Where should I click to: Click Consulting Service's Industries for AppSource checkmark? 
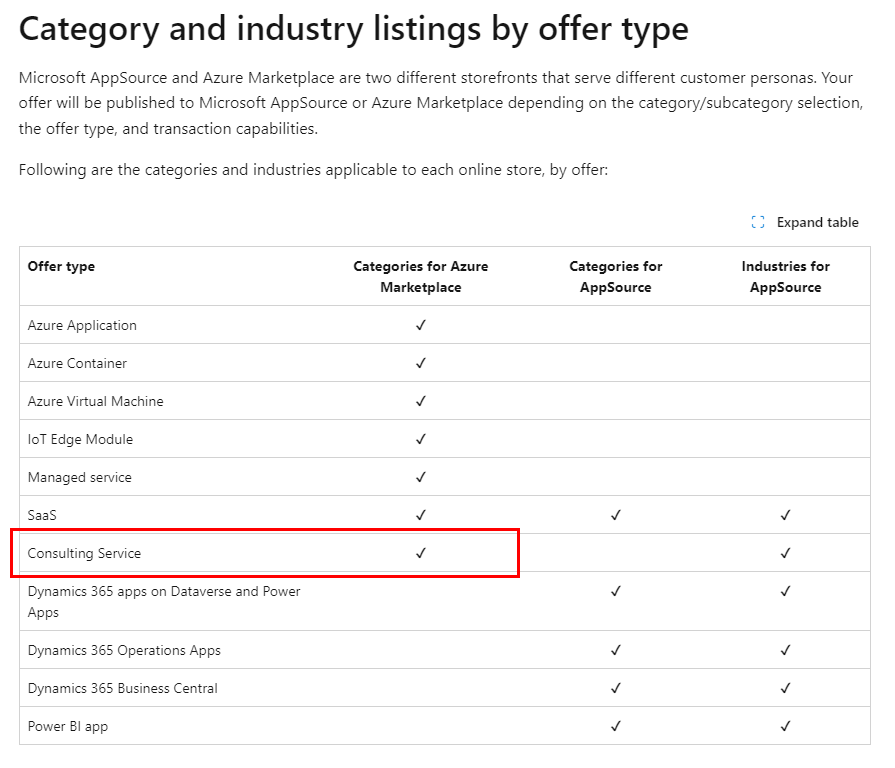click(x=785, y=553)
